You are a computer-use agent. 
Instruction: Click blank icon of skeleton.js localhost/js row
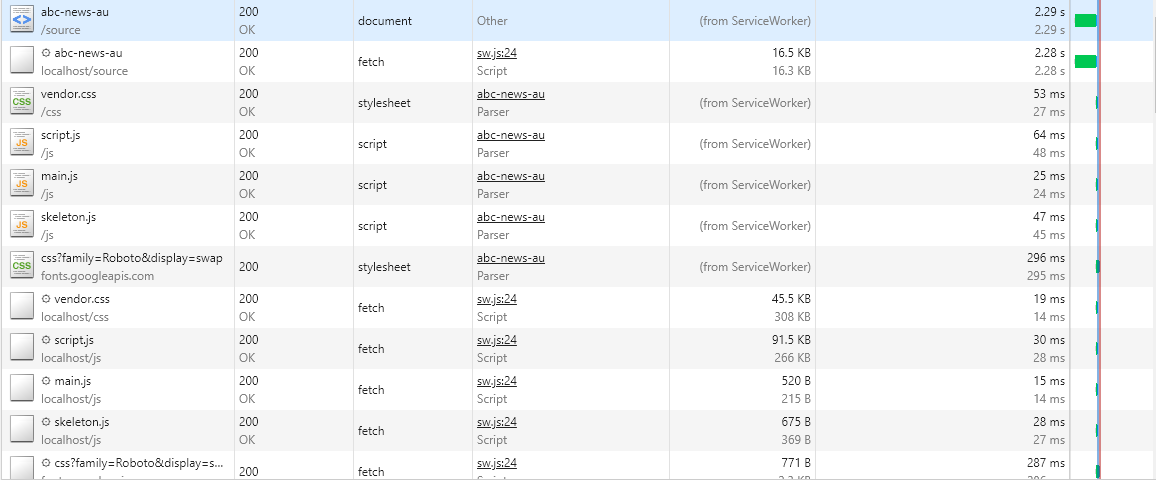pos(21,429)
